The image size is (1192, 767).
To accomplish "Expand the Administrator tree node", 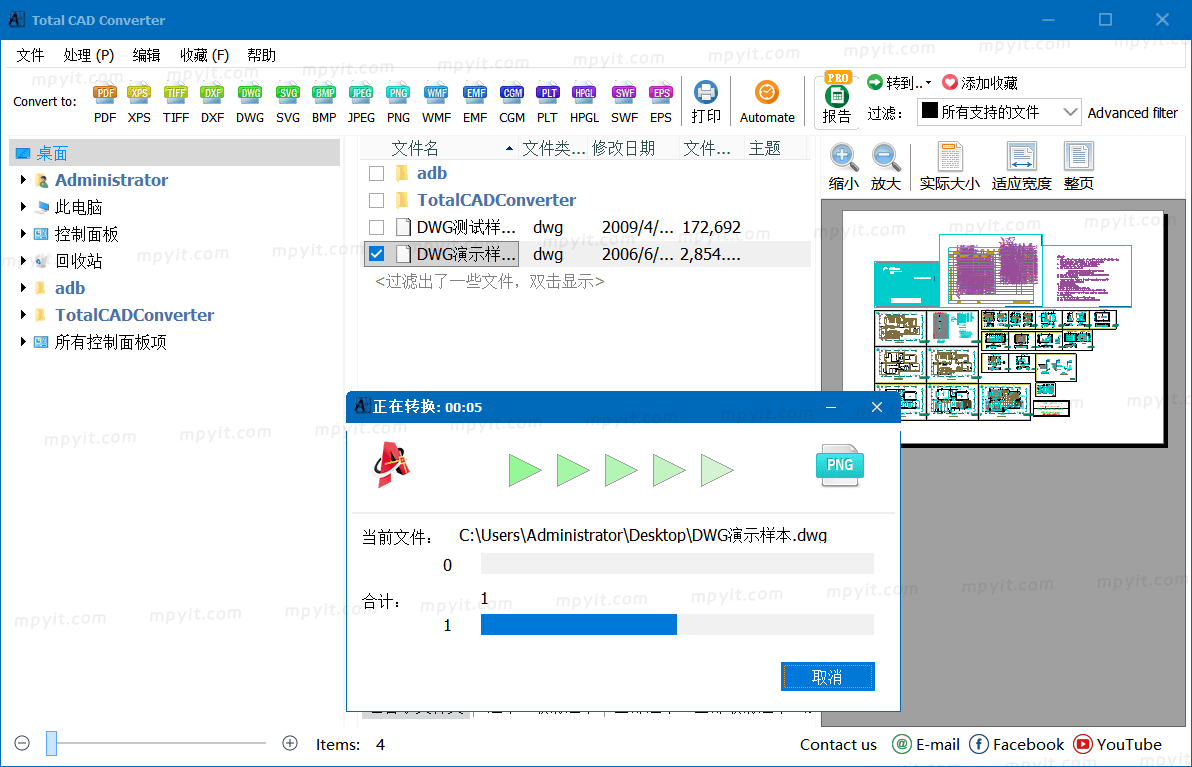I will pos(22,180).
